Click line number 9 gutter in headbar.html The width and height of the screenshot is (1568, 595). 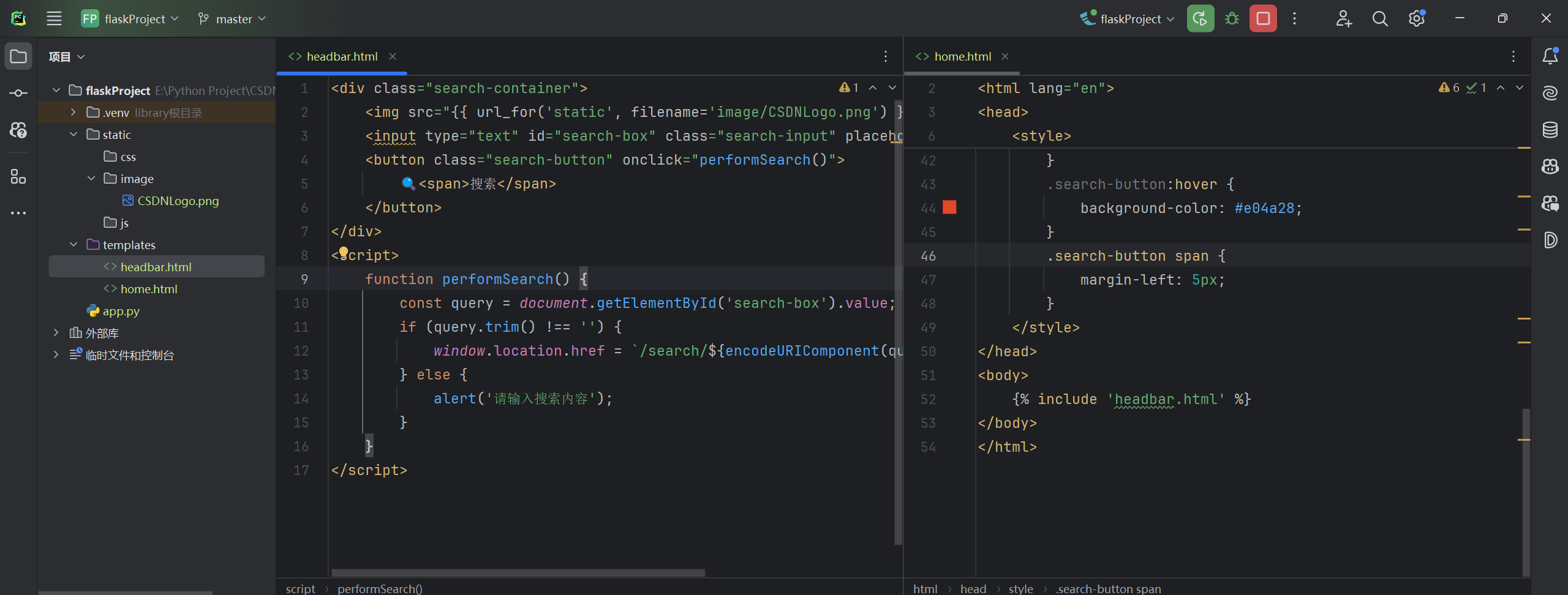304,279
